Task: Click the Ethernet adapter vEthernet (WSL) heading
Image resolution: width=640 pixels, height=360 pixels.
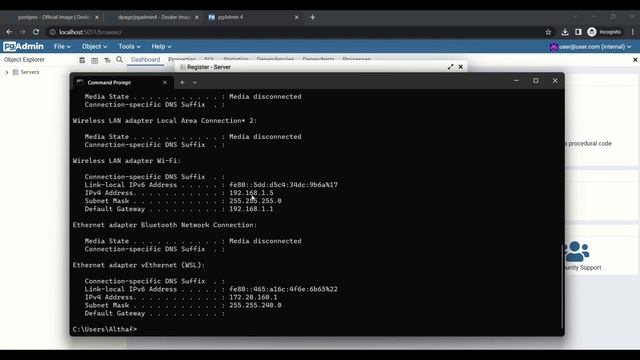Action: point(139,265)
